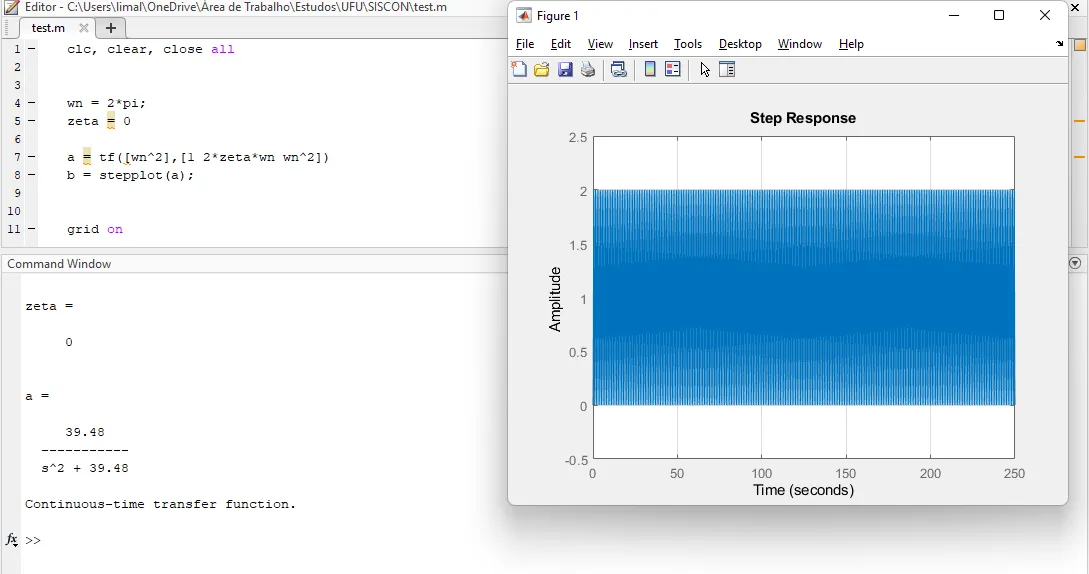Image resolution: width=1089 pixels, height=574 pixels.
Task: Open the Property Inspector icon
Action: point(727,69)
